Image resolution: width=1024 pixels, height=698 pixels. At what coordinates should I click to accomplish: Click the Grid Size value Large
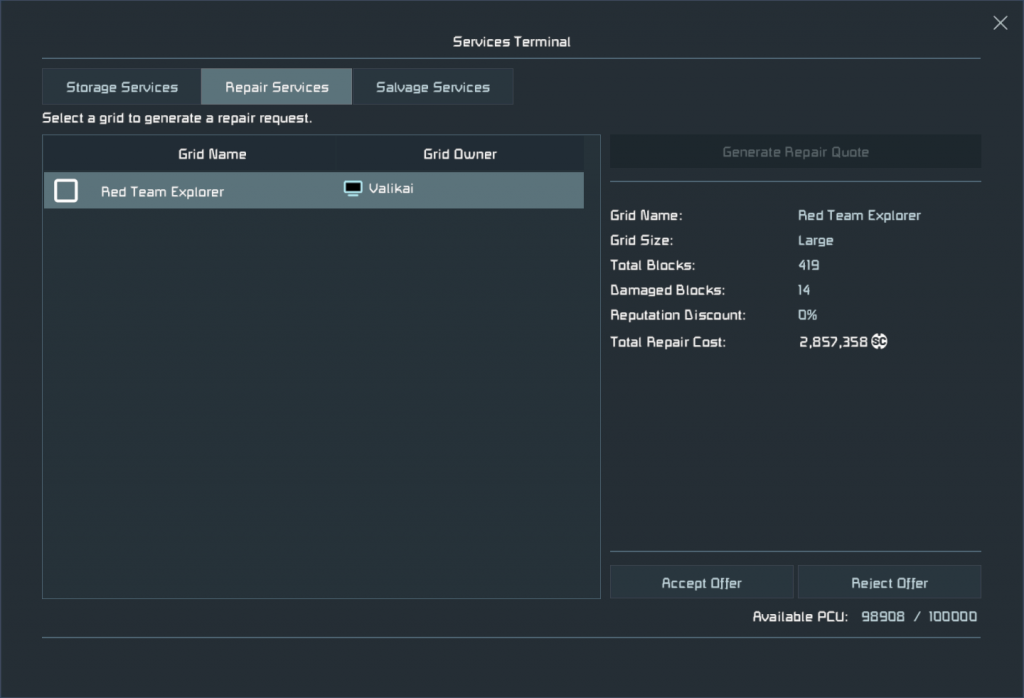pyautogui.click(x=815, y=240)
